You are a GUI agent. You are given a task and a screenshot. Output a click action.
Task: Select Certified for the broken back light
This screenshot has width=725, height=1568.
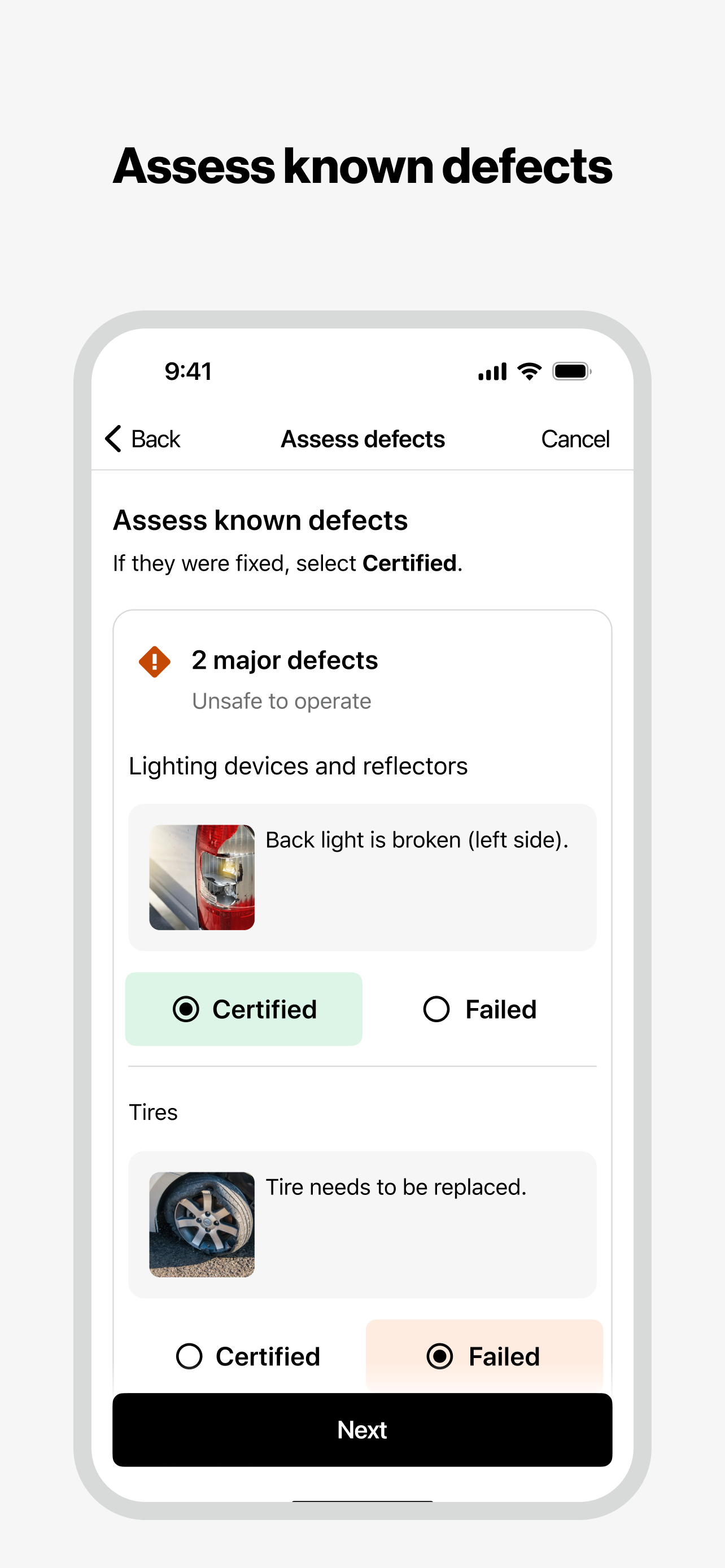[x=244, y=1009]
